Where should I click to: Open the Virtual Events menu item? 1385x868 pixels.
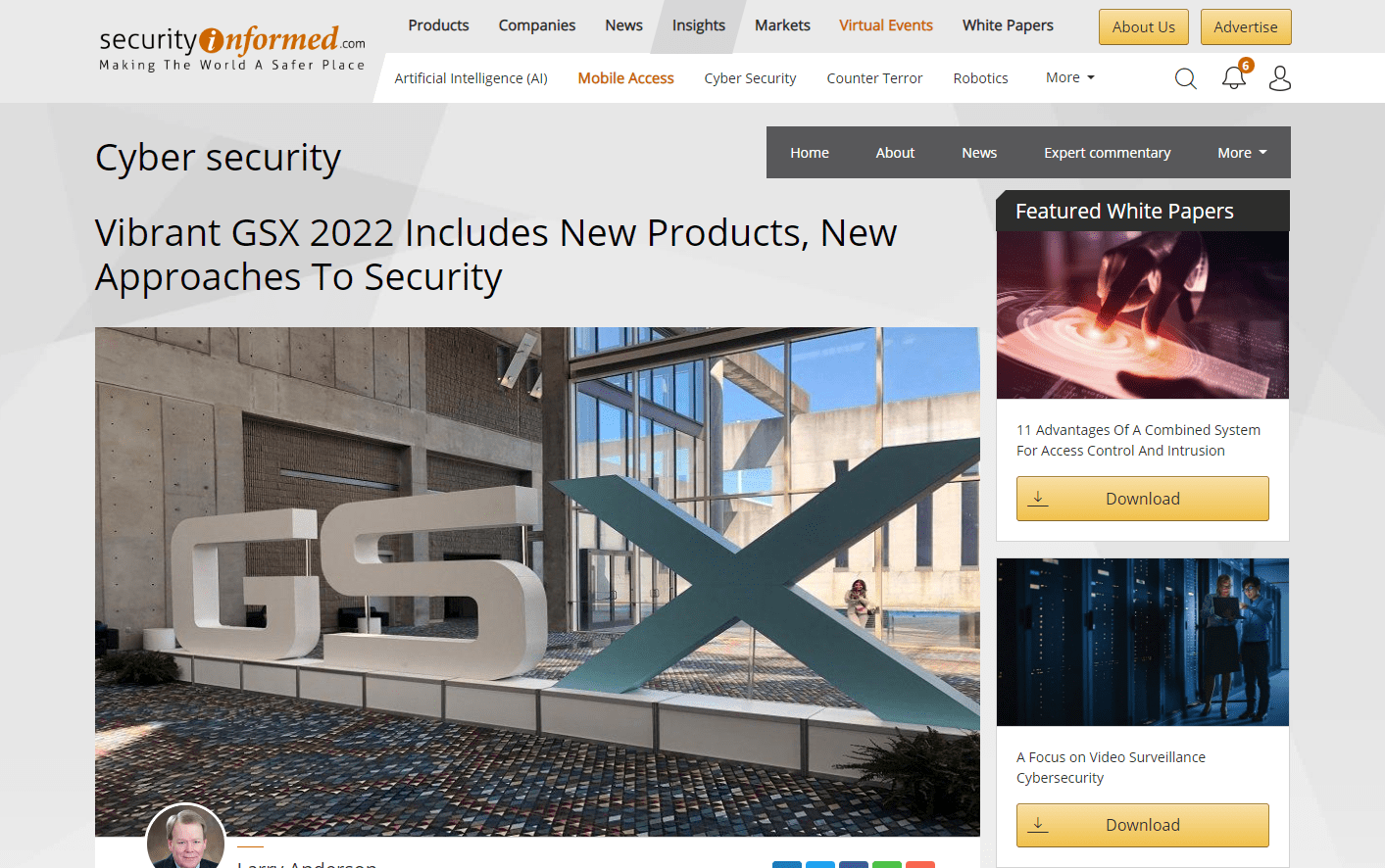coord(886,25)
